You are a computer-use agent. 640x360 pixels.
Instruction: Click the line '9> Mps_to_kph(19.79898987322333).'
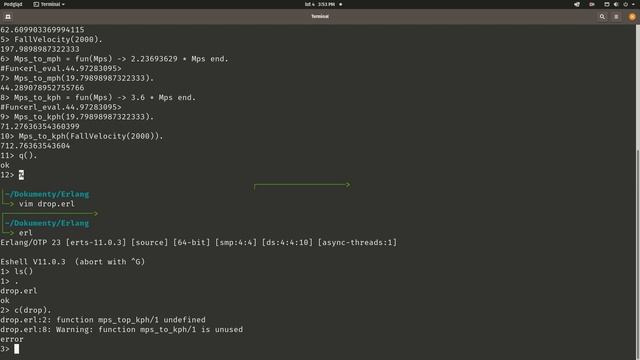pos(77,117)
